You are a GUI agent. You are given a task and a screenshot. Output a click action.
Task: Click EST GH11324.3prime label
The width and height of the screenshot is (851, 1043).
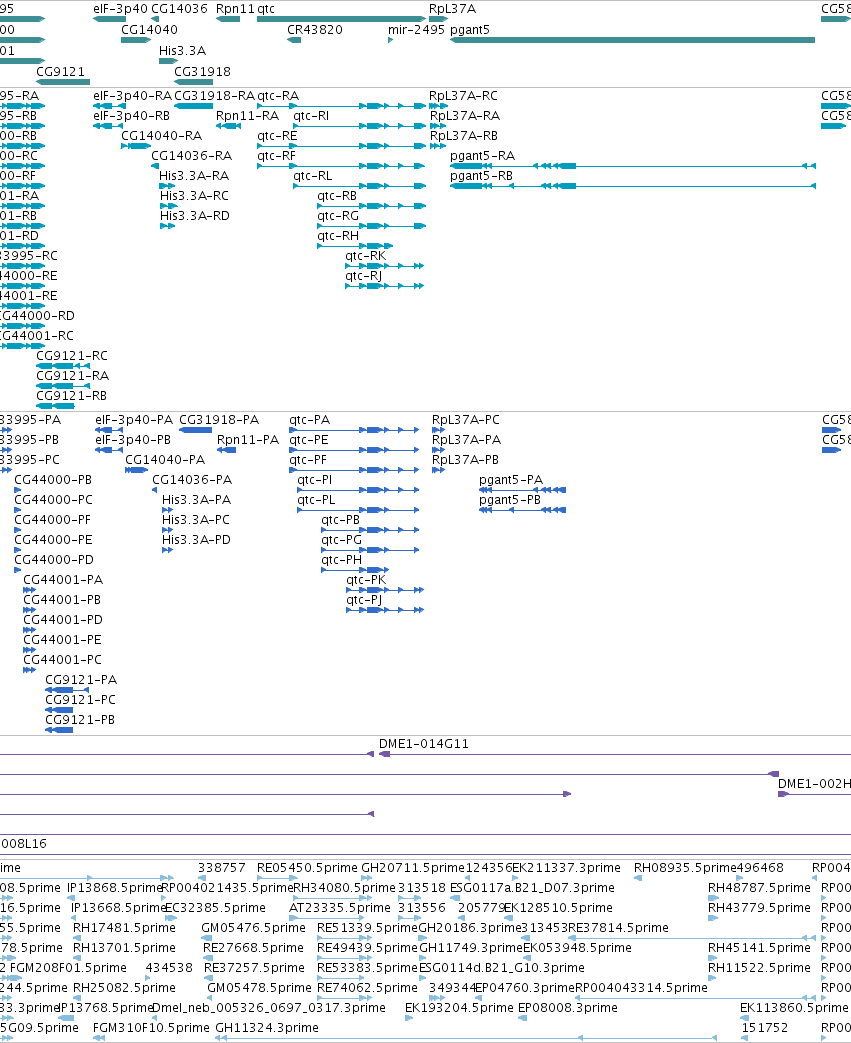coord(267,1028)
